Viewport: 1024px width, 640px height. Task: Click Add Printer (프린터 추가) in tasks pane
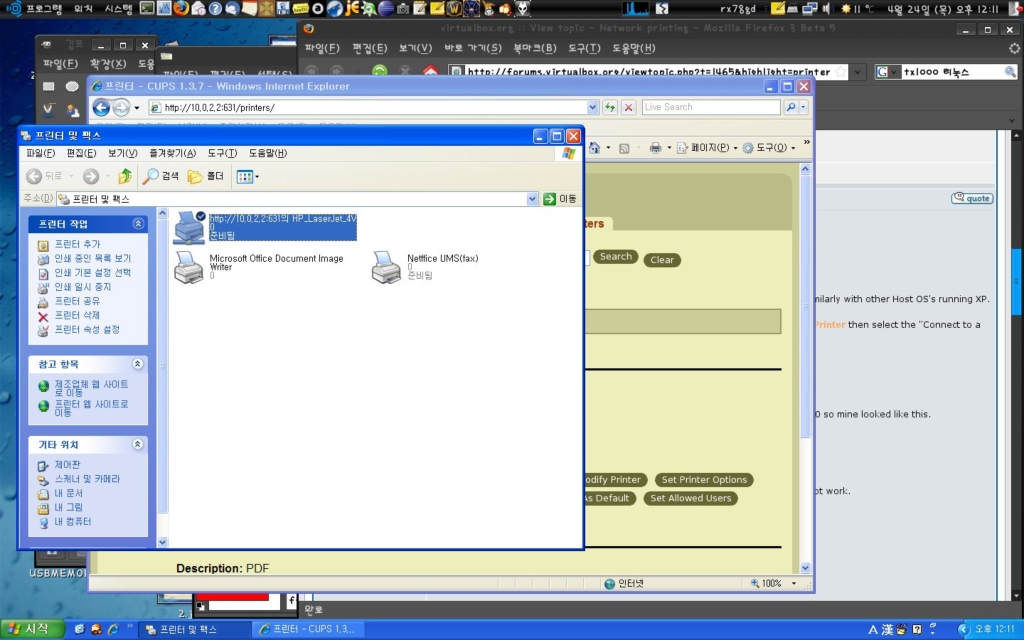pos(77,244)
